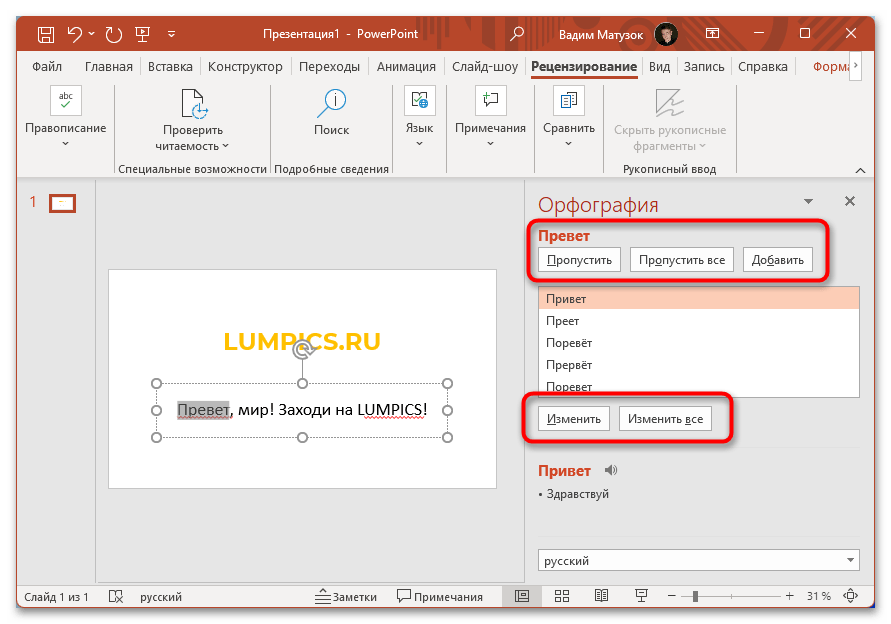Toggle Comments (Примечания) pane in the status bar

(x=440, y=596)
